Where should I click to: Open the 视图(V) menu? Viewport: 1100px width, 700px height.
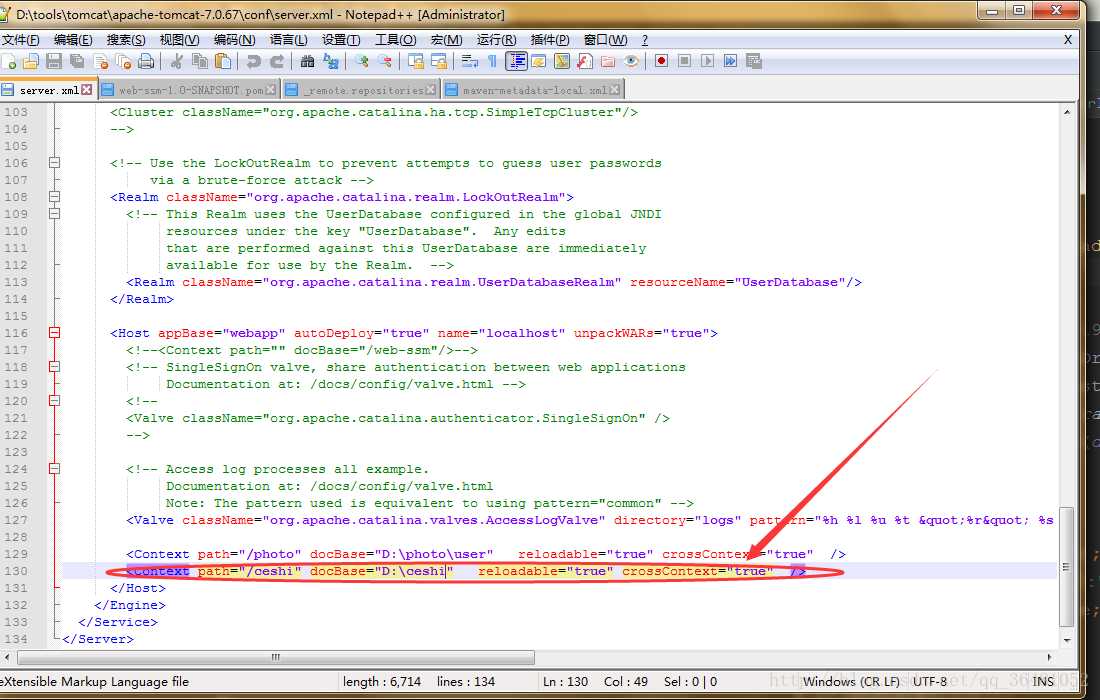point(180,40)
